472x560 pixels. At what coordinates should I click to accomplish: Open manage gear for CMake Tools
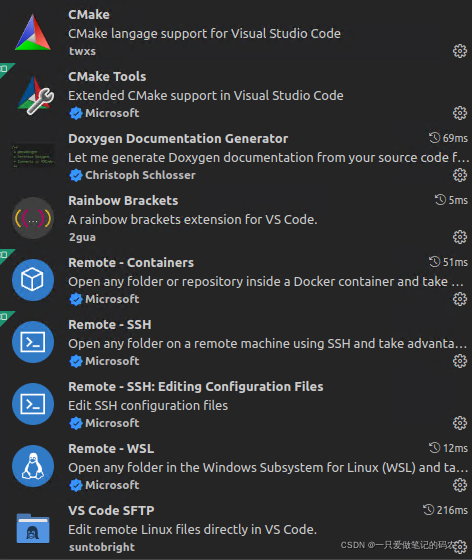[x=460, y=113]
